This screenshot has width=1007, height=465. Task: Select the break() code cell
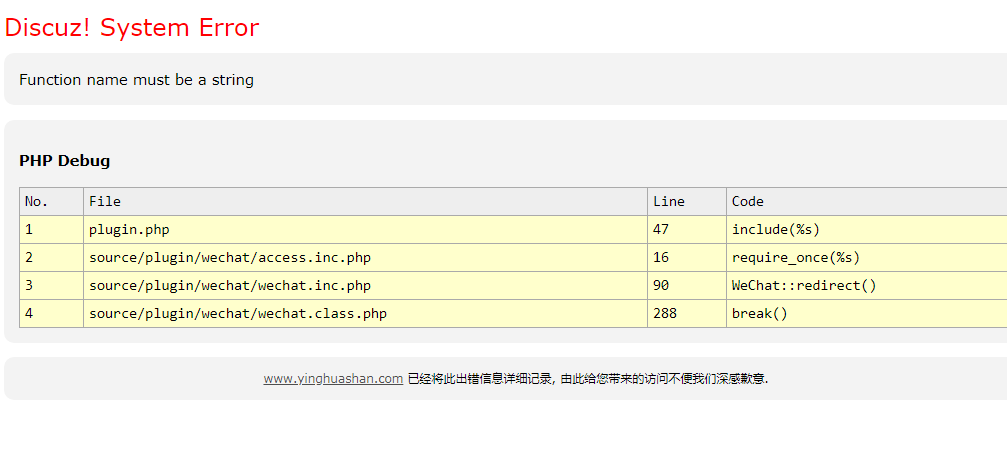(x=867, y=313)
